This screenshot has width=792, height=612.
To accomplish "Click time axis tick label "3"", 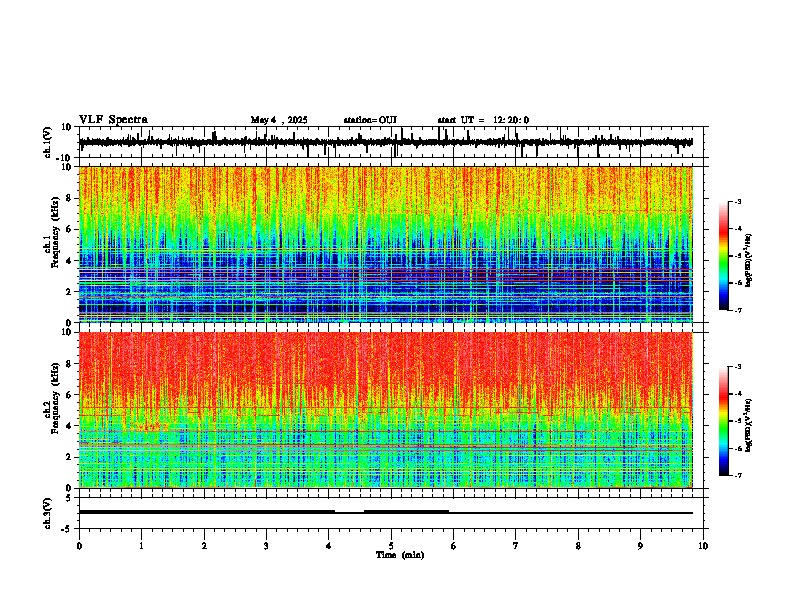I will (x=266, y=546).
